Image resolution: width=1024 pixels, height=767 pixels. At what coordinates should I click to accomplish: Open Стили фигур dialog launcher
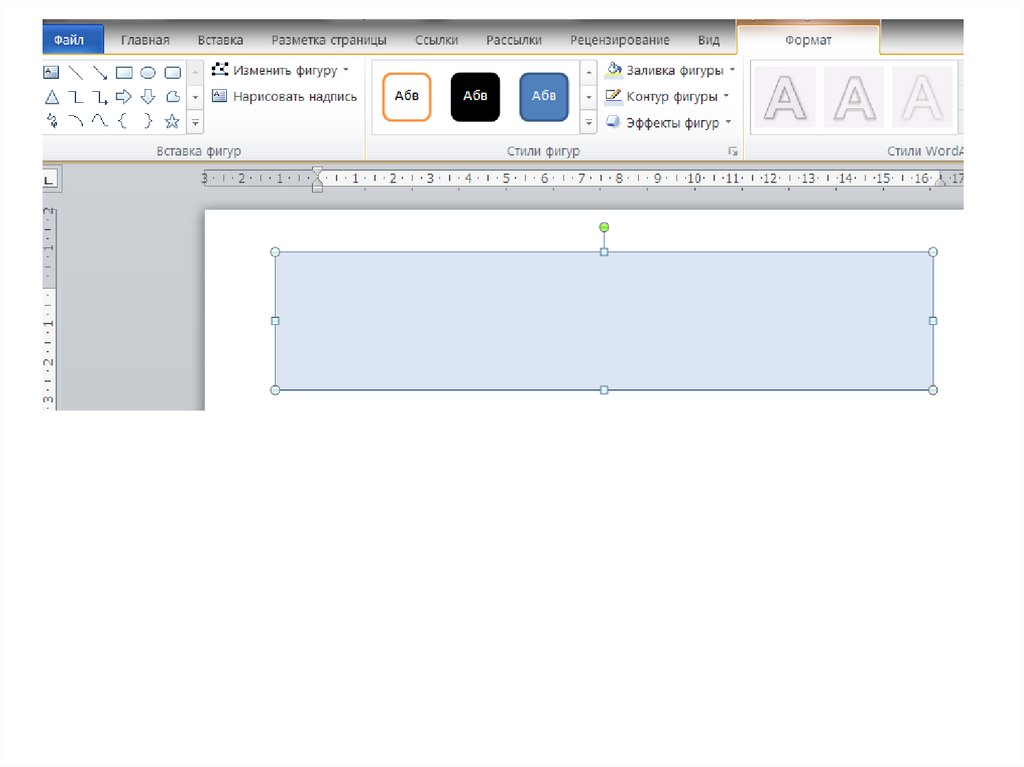tap(733, 152)
